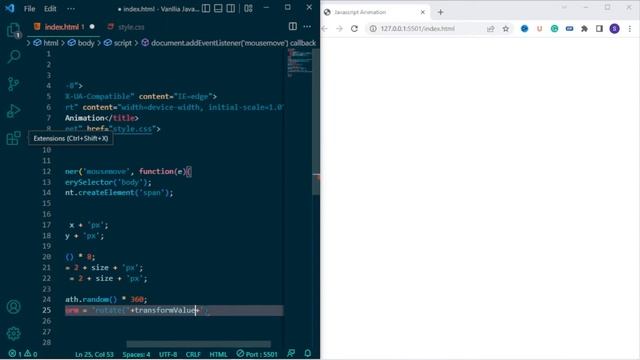Go forward in the browser
Screen dimensions: 640x360
[339, 29]
